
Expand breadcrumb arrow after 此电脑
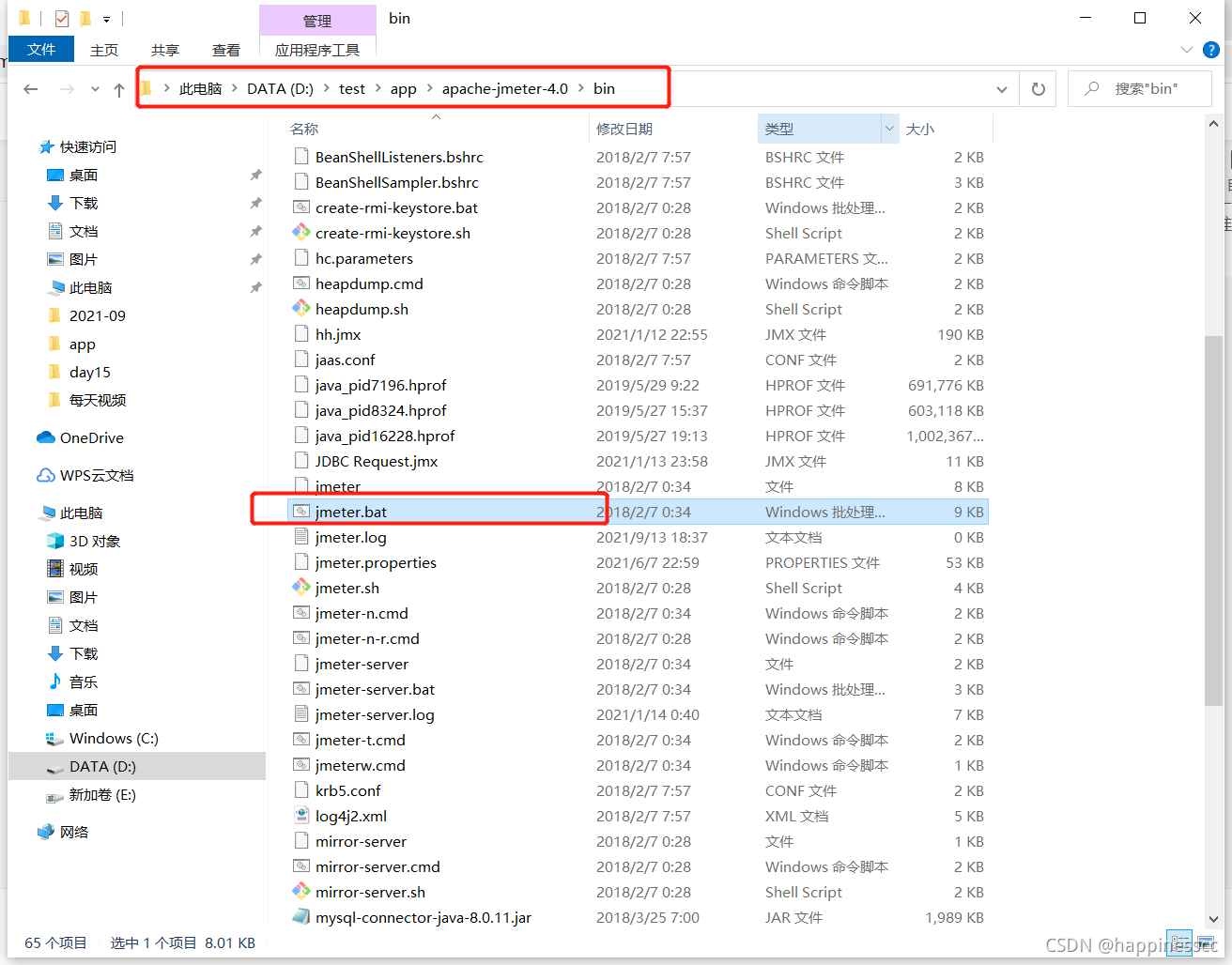(235, 88)
